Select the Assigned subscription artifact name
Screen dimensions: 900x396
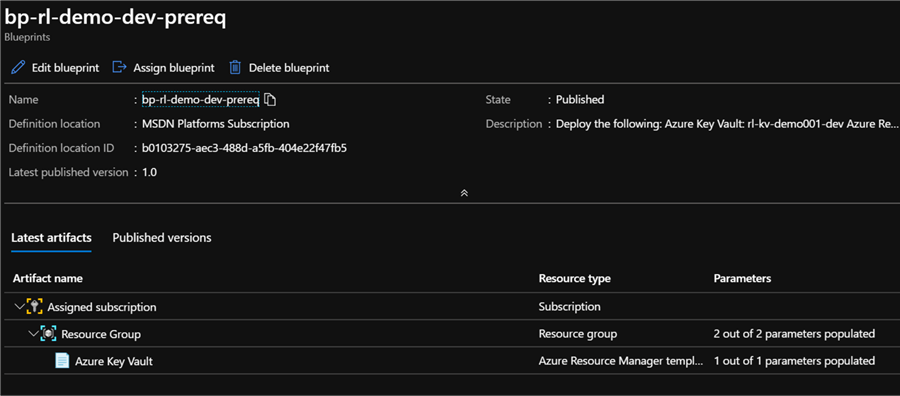point(102,307)
